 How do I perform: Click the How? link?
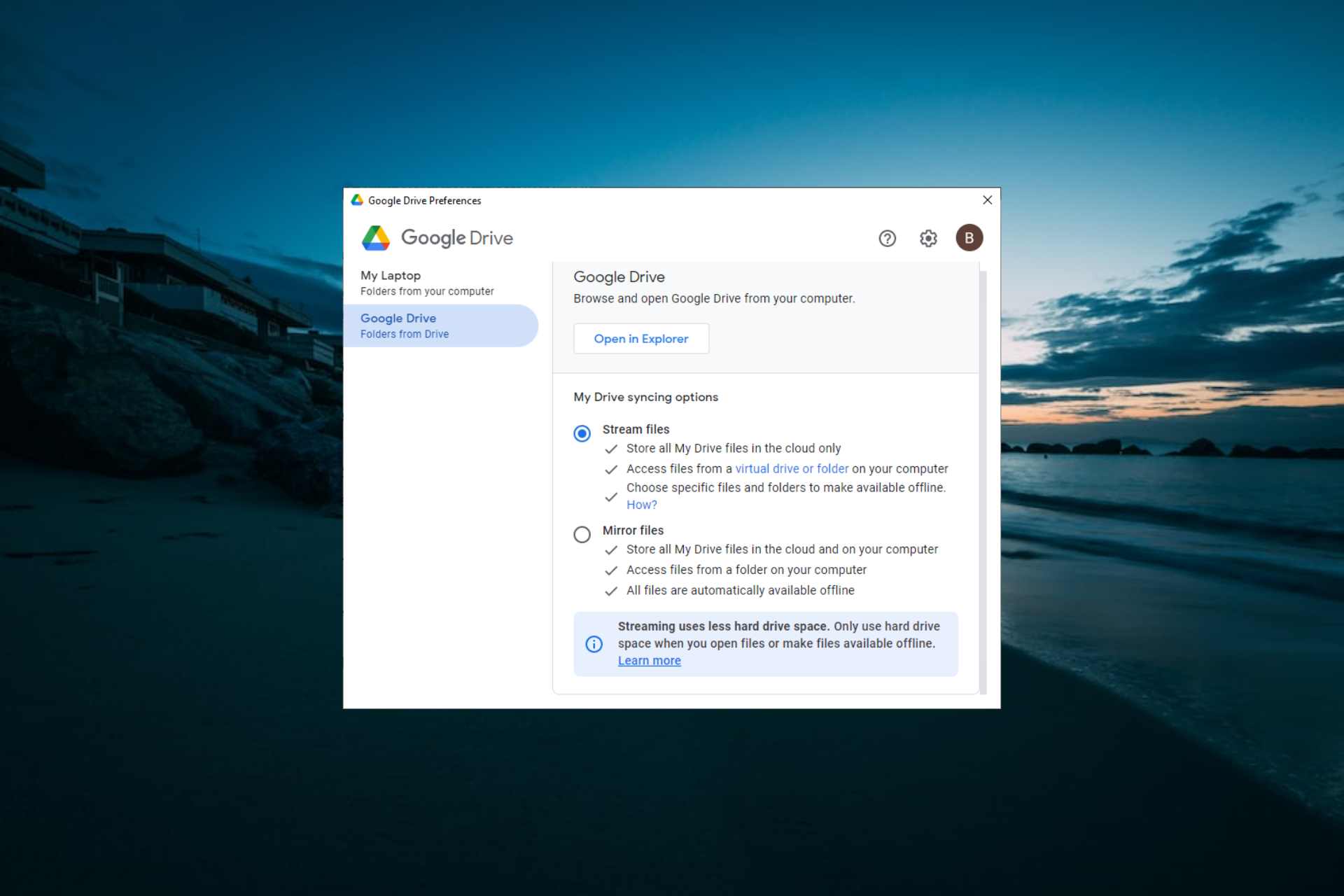[641, 505]
